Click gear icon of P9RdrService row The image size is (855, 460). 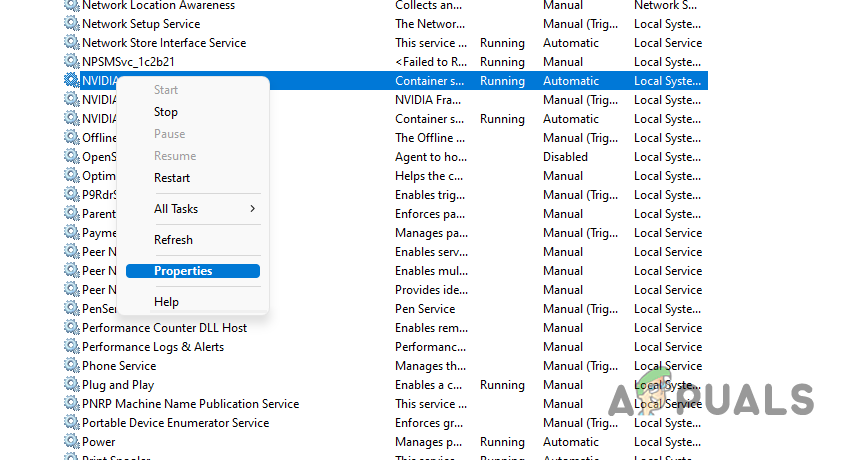click(71, 195)
